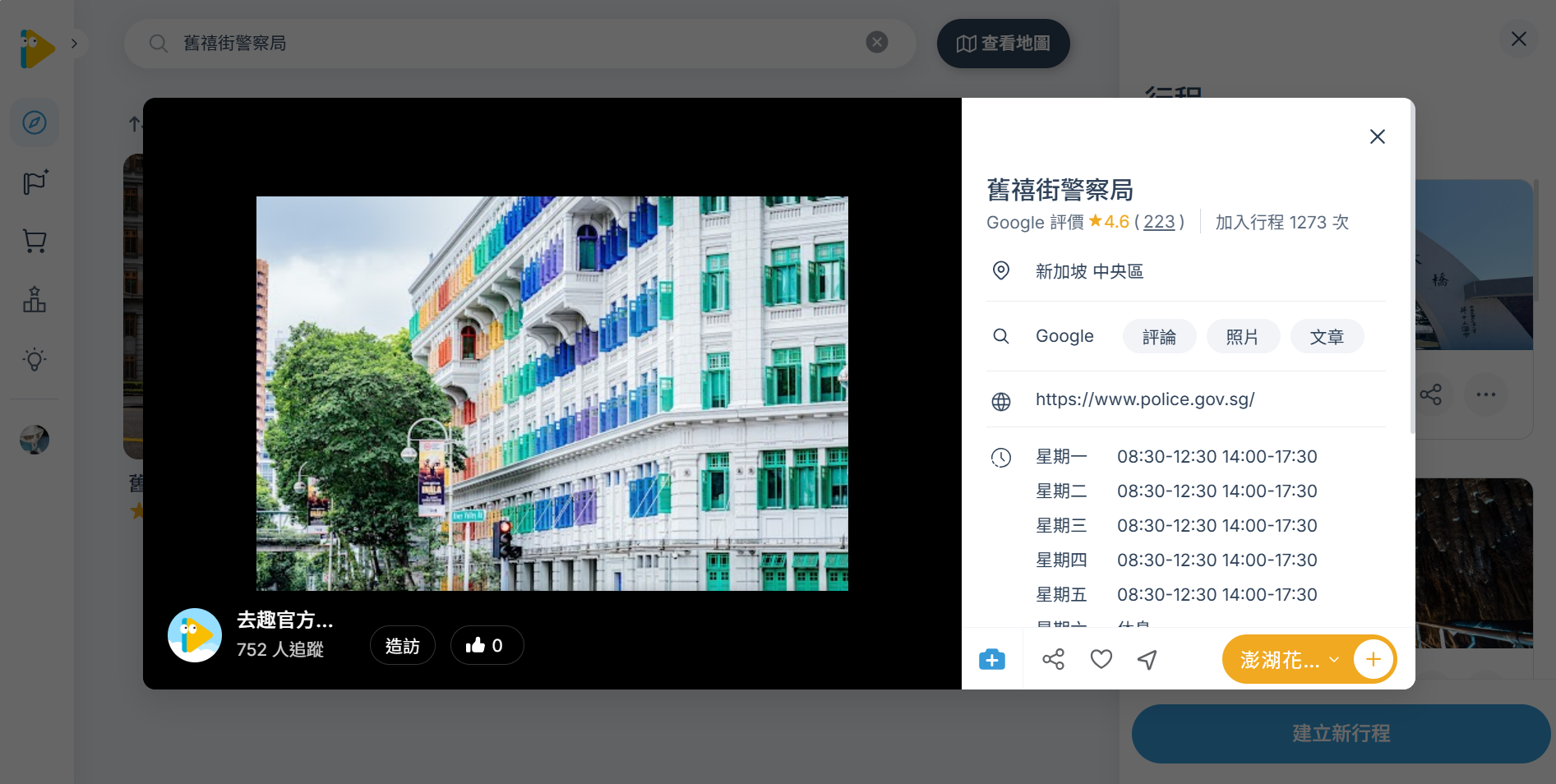Open the user profile avatar in sidebar
This screenshot has width=1556, height=784.
pos(35,440)
